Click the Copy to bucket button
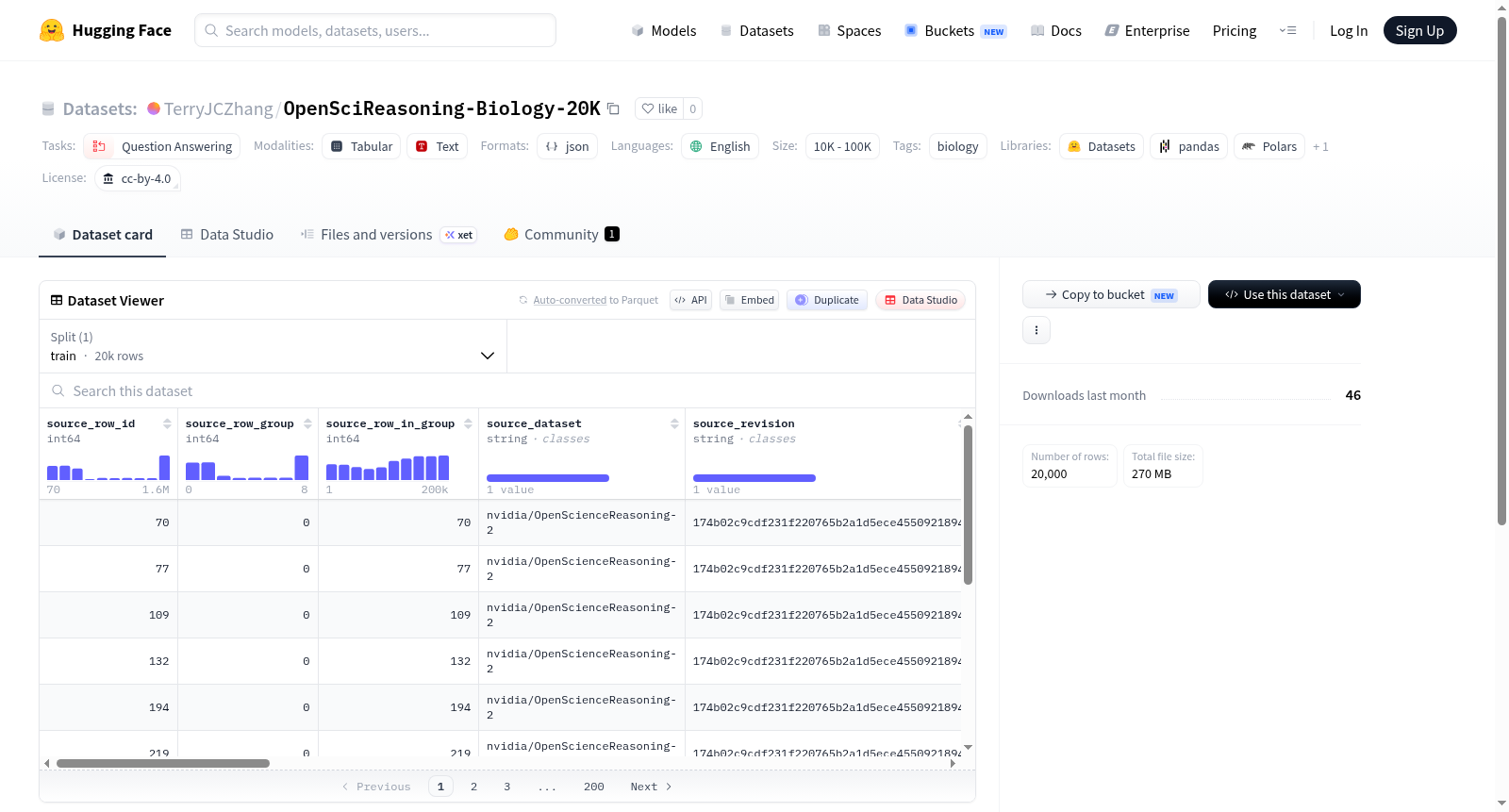The width and height of the screenshot is (1509, 812). point(1111,294)
